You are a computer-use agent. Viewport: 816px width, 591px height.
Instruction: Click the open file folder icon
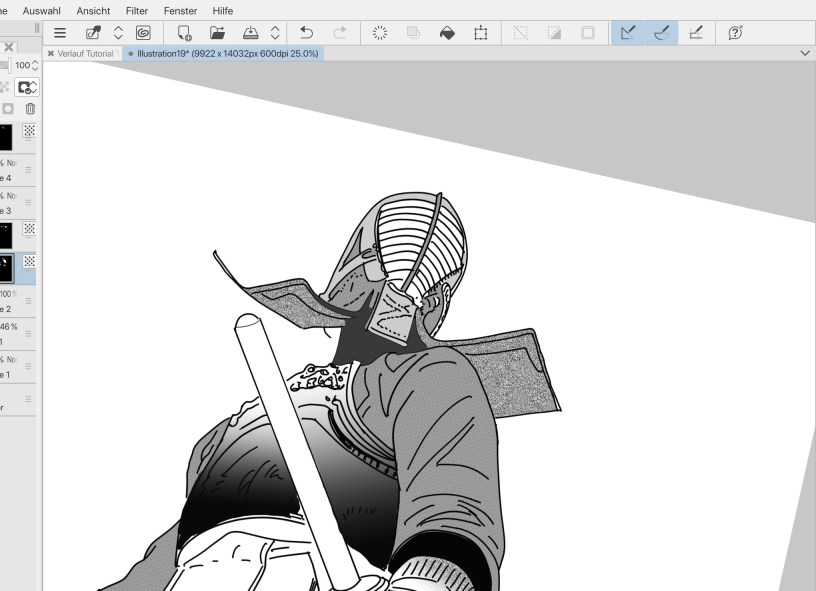pyautogui.click(x=217, y=33)
